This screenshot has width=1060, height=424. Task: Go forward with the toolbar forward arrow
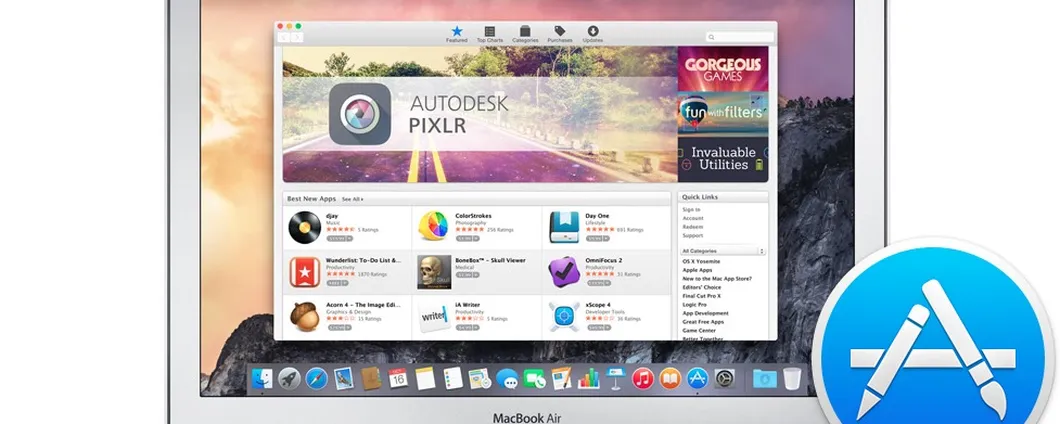point(297,37)
